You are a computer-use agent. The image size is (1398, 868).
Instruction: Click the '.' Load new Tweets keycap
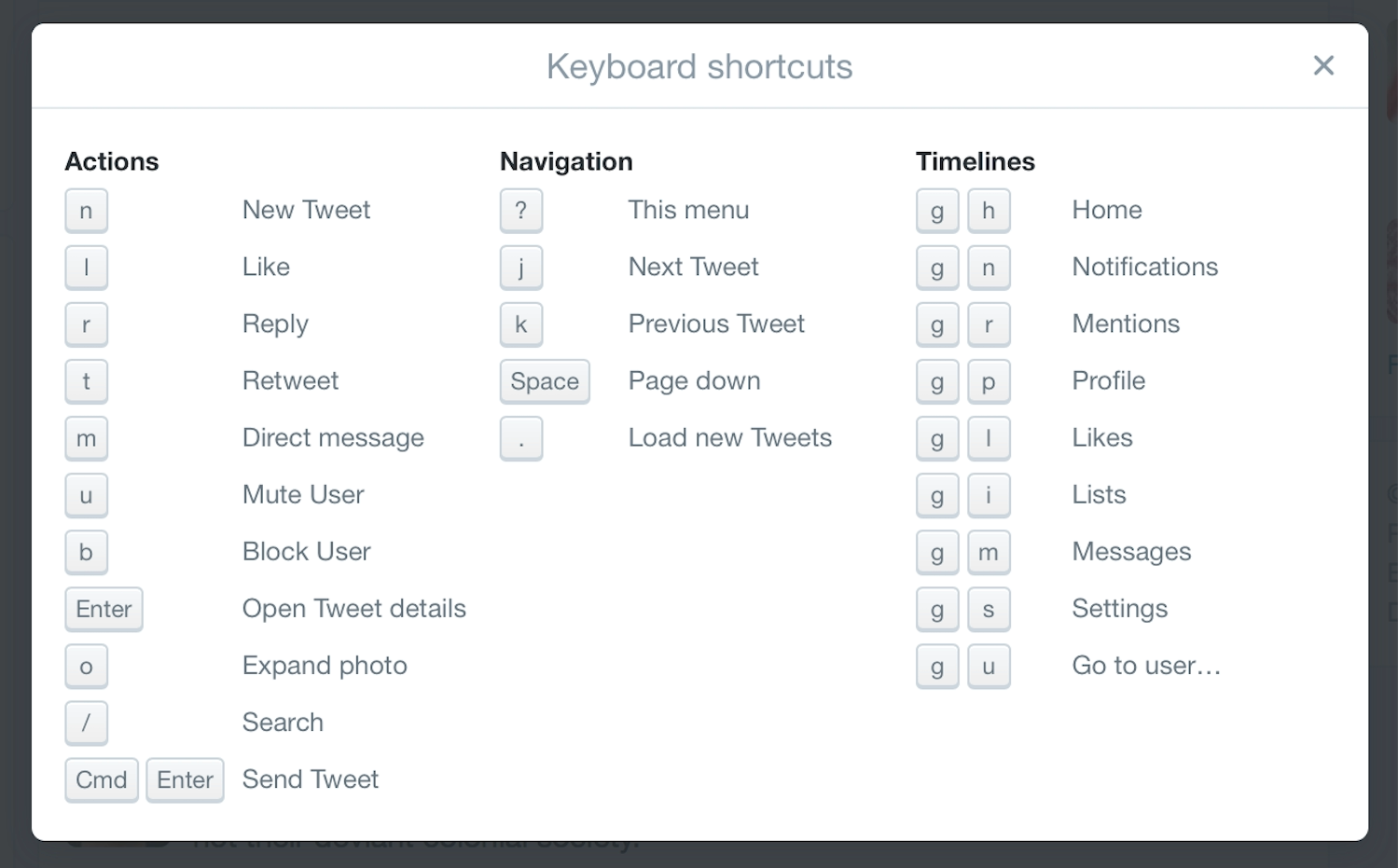tap(520, 438)
